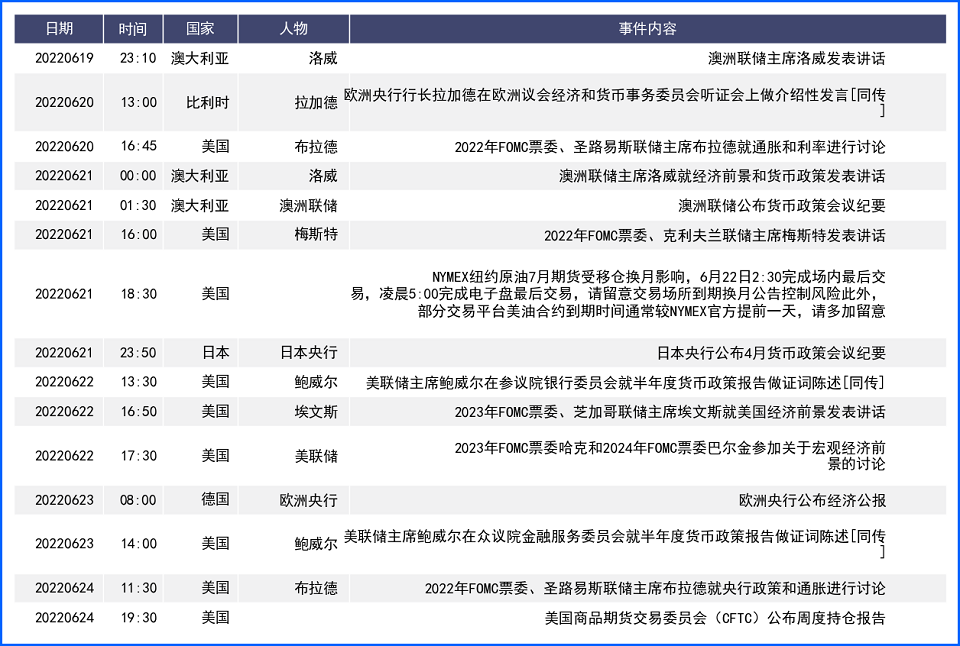Select event 鲍威尔在参议院银行委员会 testimony
This screenshot has height=646, width=960.
(626, 383)
